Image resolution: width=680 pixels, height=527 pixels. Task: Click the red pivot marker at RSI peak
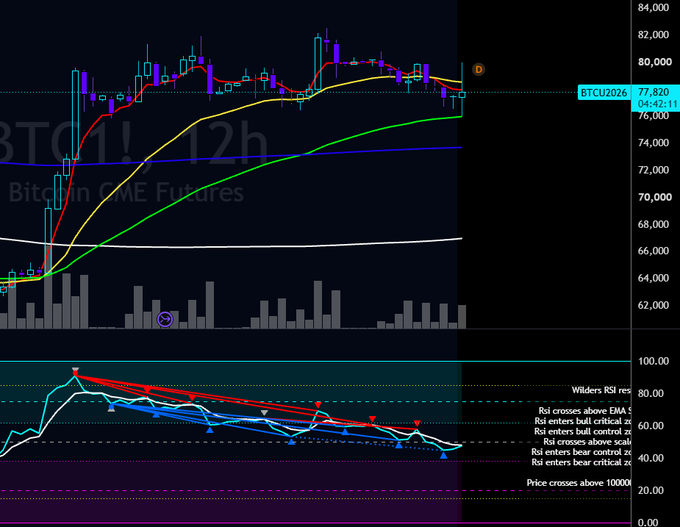pos(75,373)
